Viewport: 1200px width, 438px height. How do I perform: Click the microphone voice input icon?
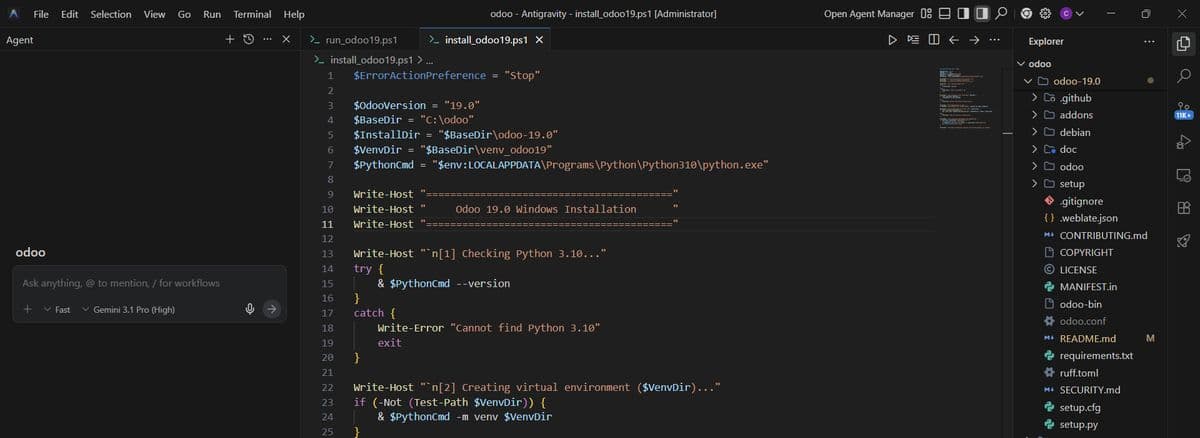click(249, 310)
